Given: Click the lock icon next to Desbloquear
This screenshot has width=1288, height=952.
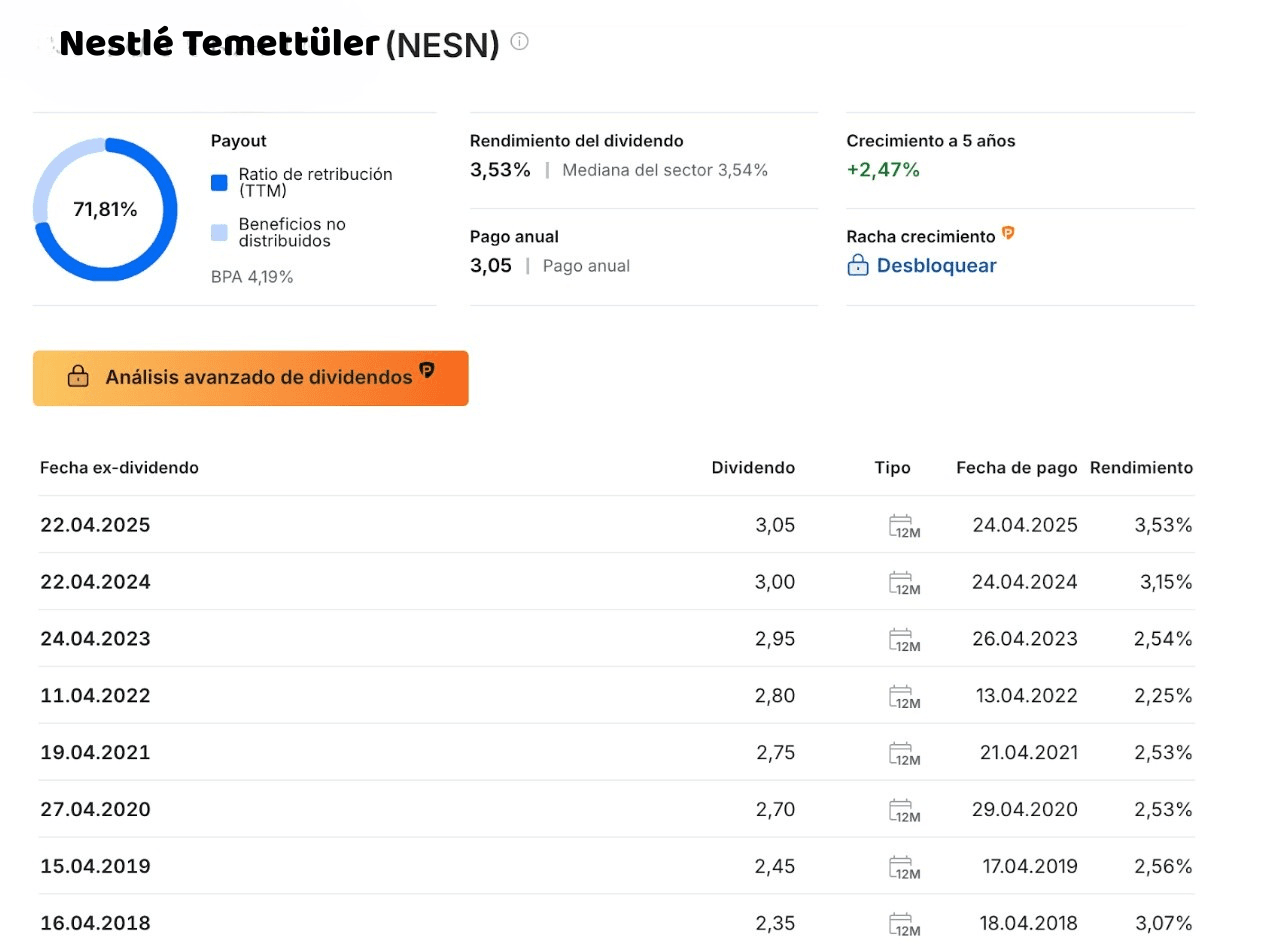Looking at the screenshot, I should point(858,266).
